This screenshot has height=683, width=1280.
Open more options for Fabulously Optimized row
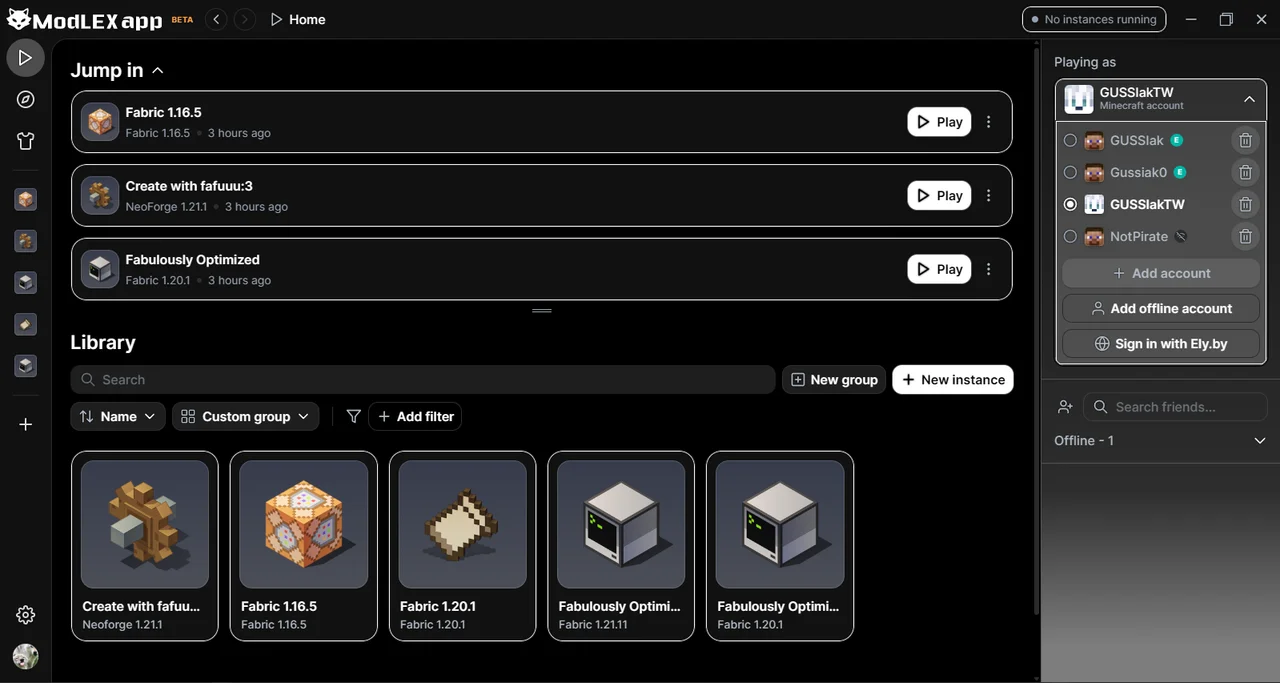[989, 269]
